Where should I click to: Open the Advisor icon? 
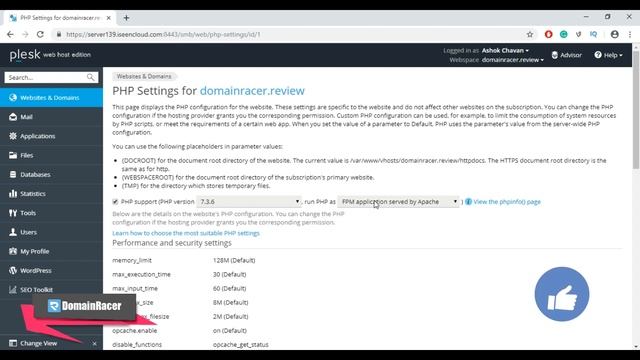pyautogui.click(x=555, y=55)
